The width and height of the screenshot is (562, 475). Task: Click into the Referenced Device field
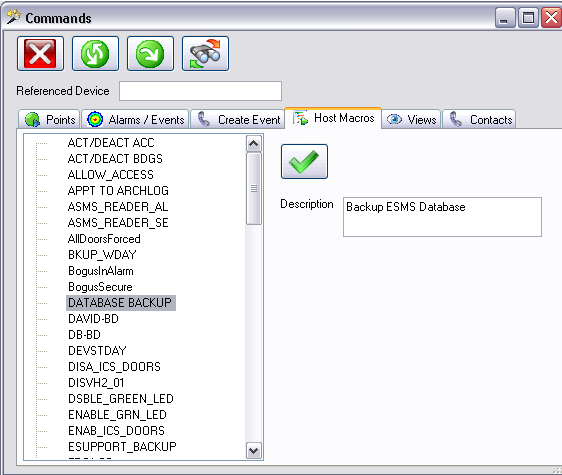(200, 91)
